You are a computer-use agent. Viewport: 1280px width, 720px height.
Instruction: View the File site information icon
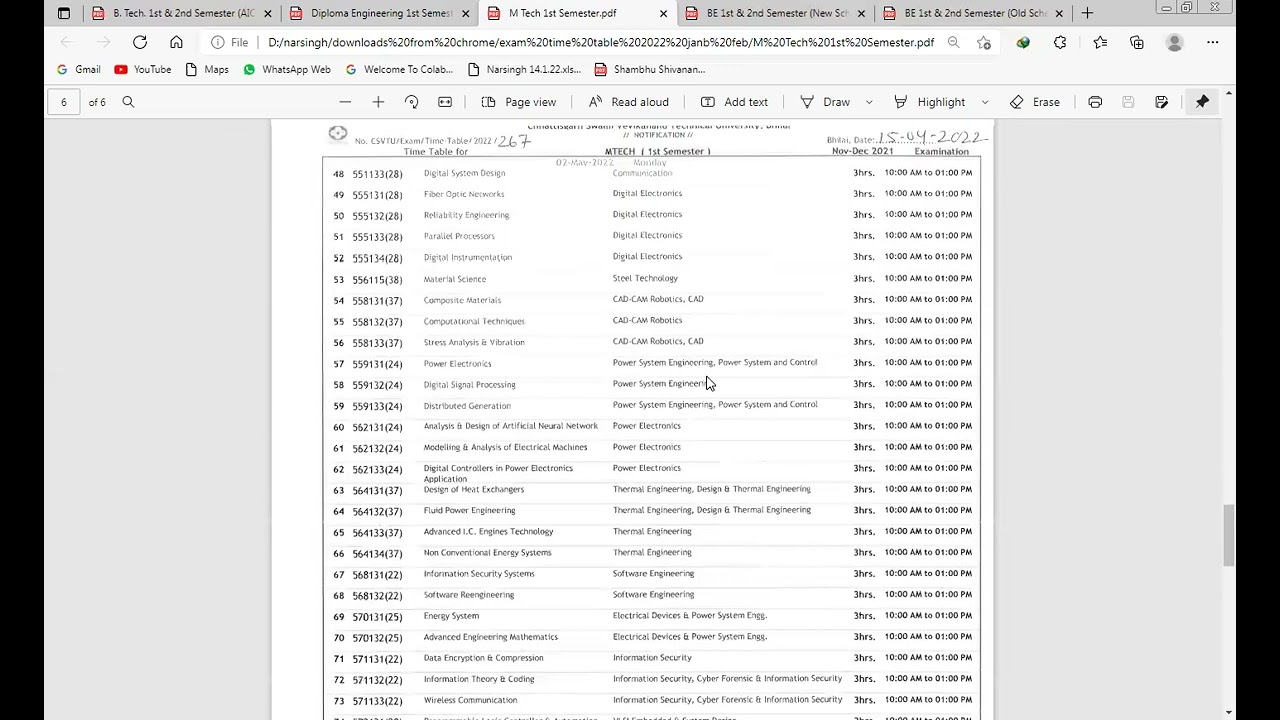click(x=230, y=42)
